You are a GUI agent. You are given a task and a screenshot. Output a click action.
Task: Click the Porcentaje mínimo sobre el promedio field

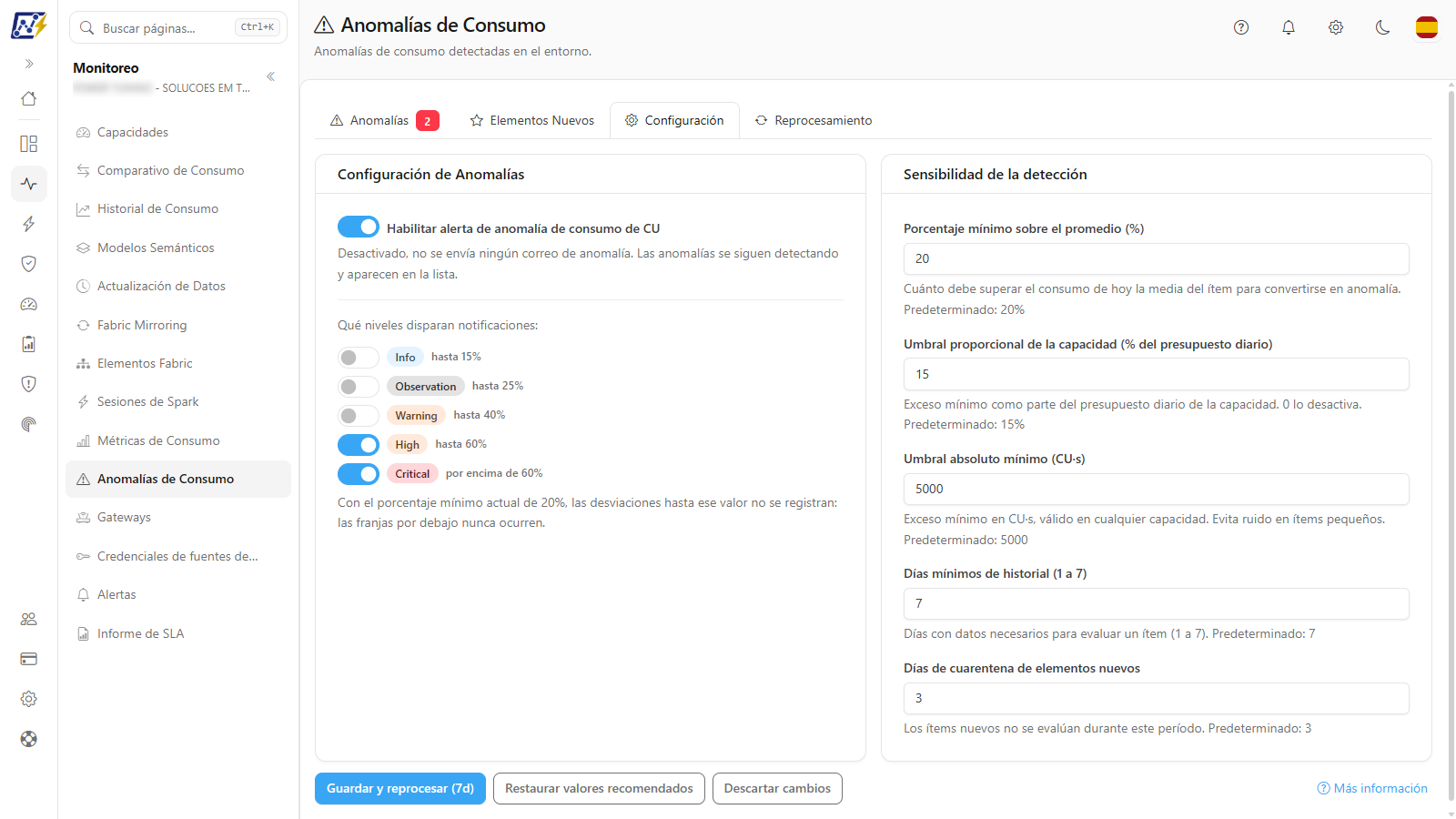pyautogui.click(x=1156, y=258)
